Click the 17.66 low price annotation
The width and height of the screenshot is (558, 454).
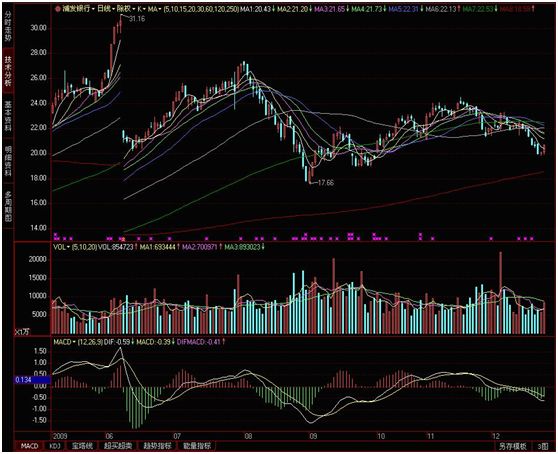pyautogui.click(x=326, y=183)
